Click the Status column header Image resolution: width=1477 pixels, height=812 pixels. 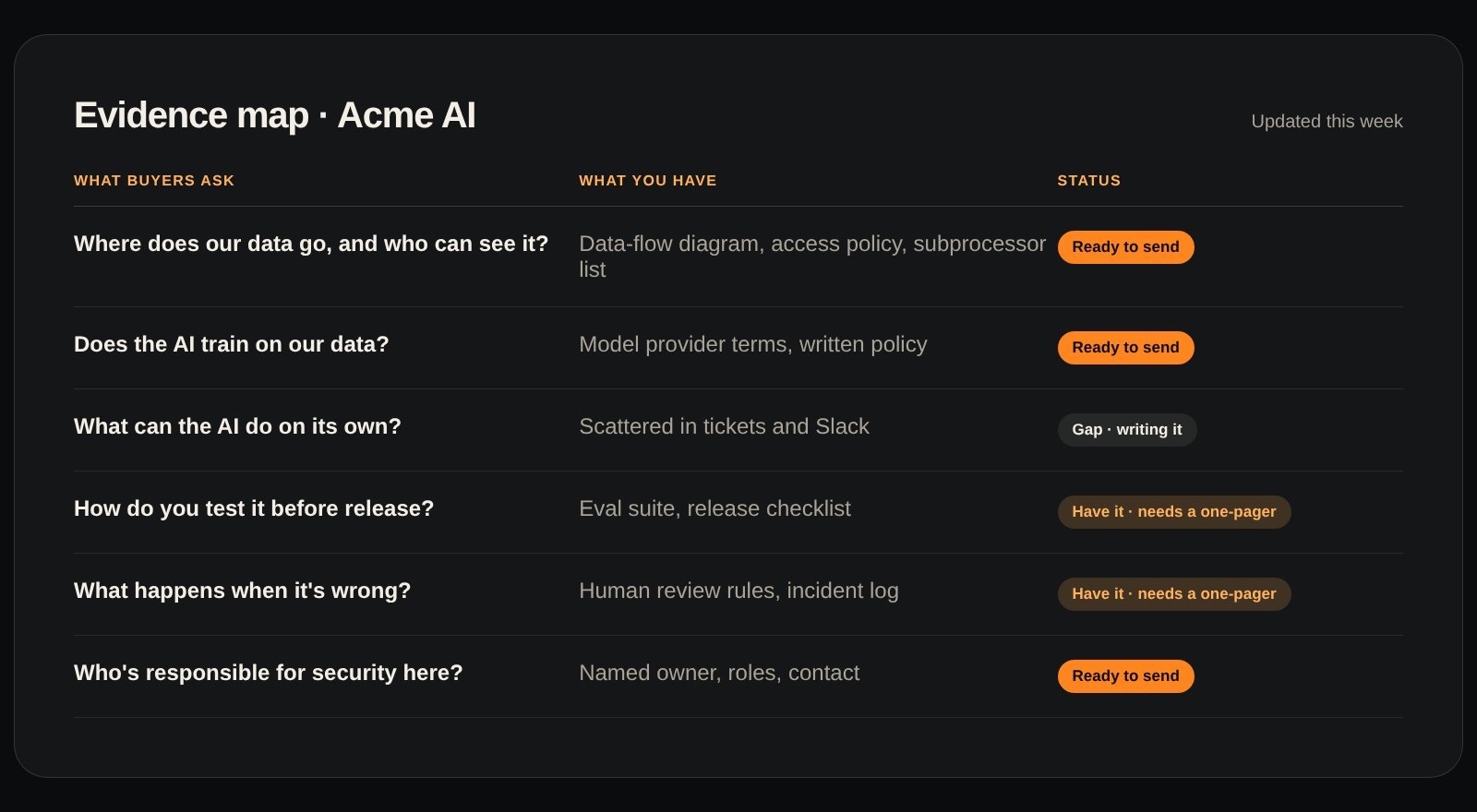point(1089,181)
